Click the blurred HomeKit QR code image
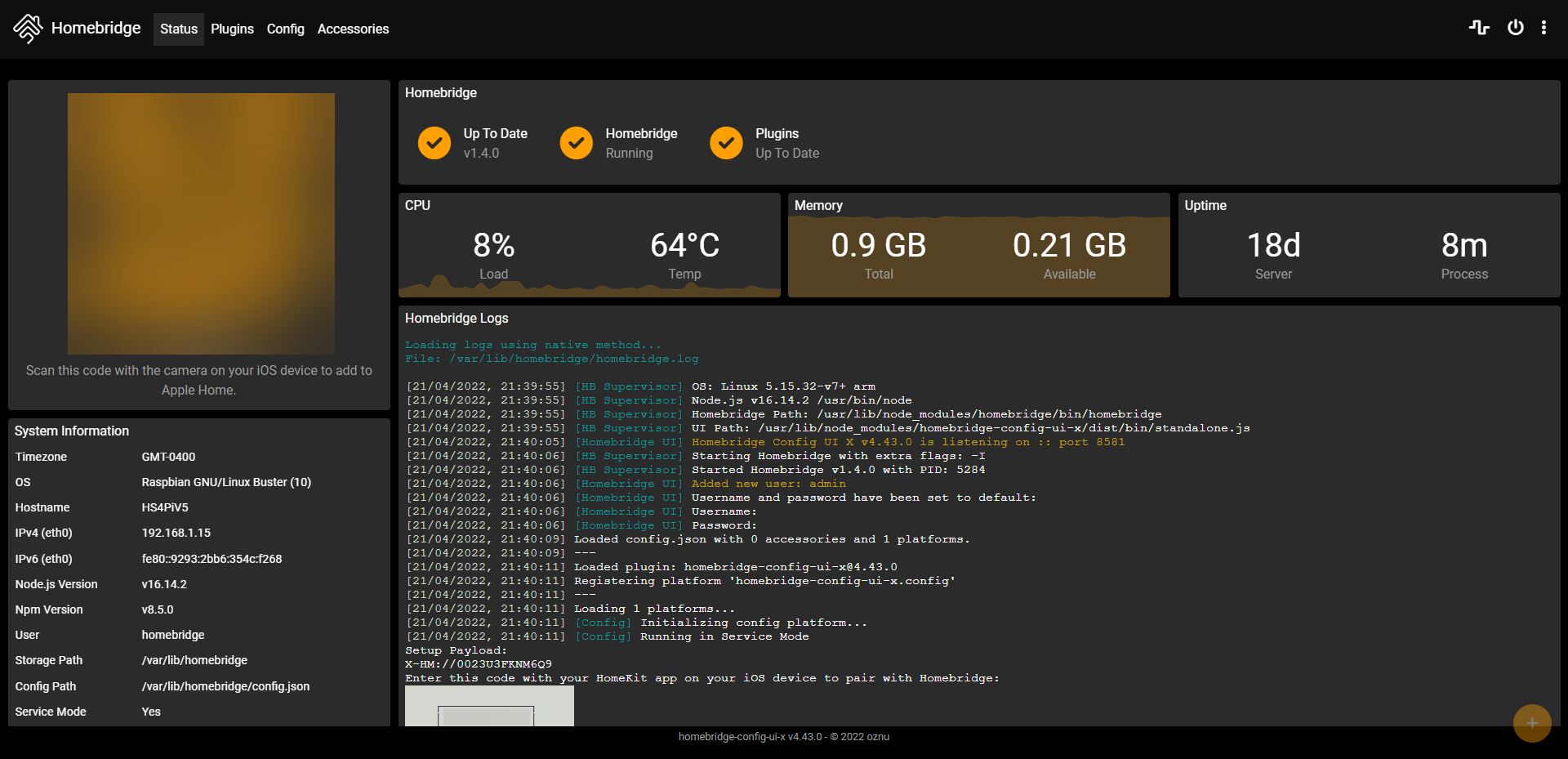The image size is (1568, 759). [x=201, y=223]
